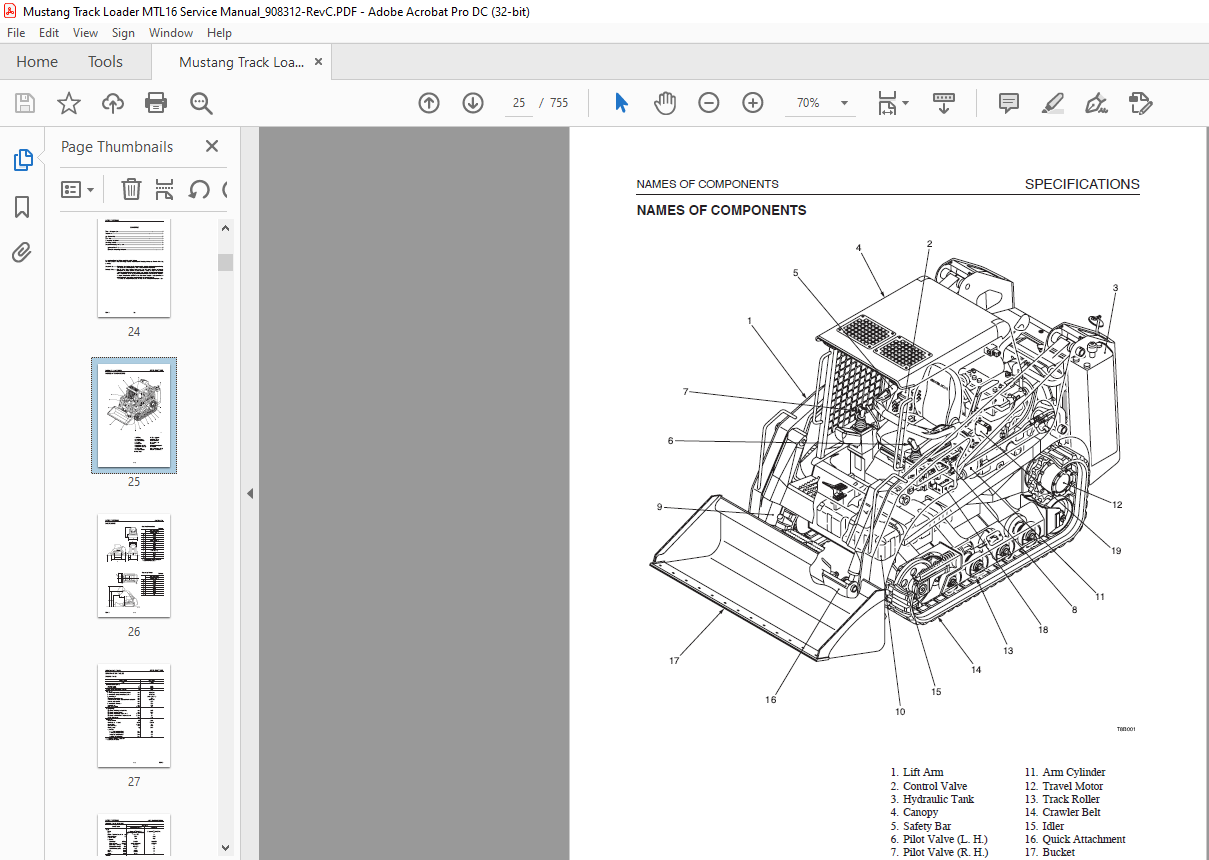Print the document via printer icon
This screenshot has width=1209, height=860.
(156, 103)
